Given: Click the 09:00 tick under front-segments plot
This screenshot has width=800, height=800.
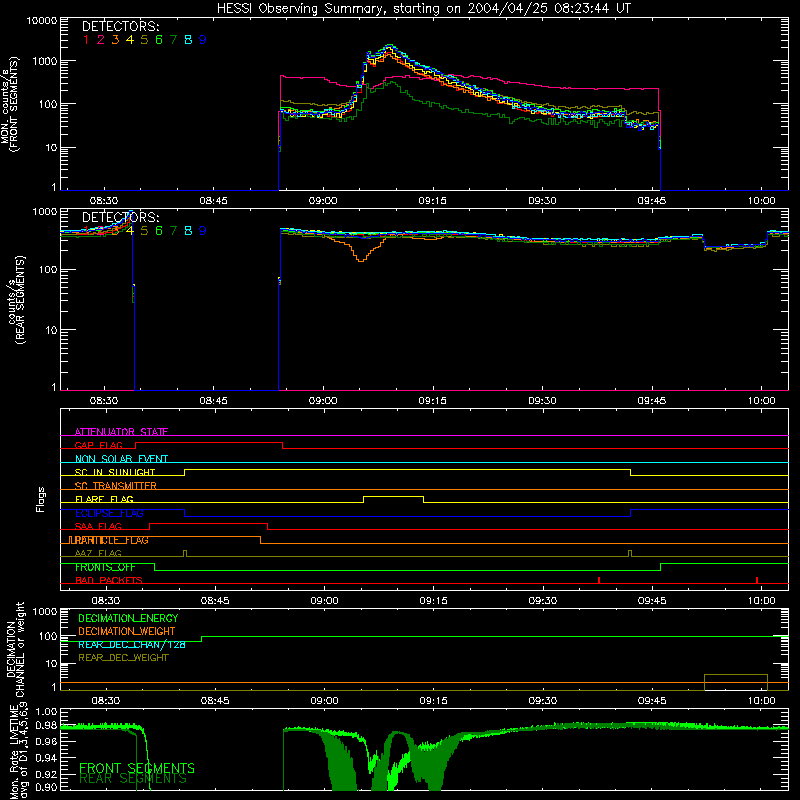Looking at the screenshot, I should (323, 201).
